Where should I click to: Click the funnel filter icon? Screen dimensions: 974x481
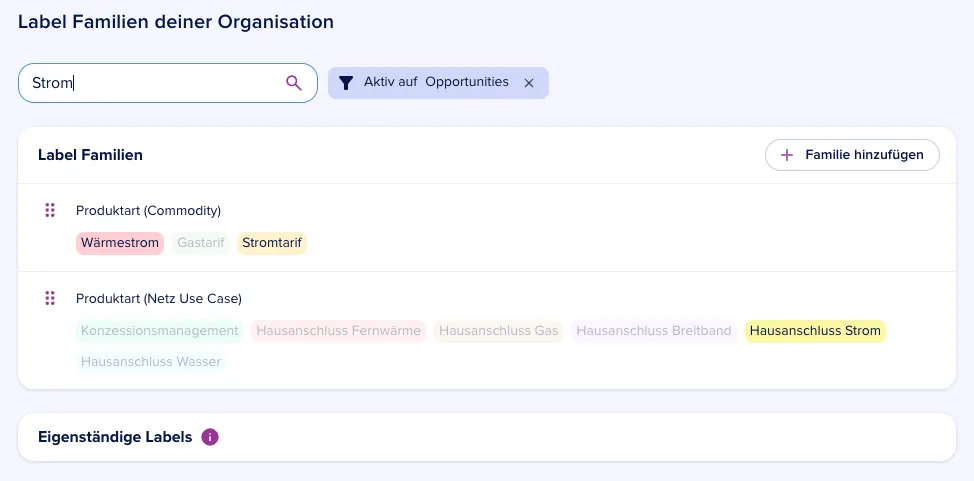(x=347, y=83)
